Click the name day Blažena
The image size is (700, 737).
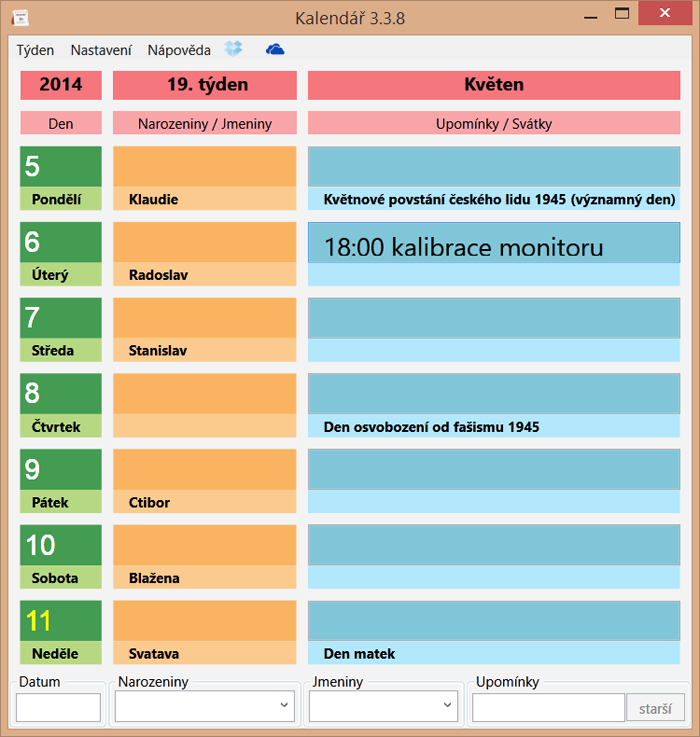154,578
